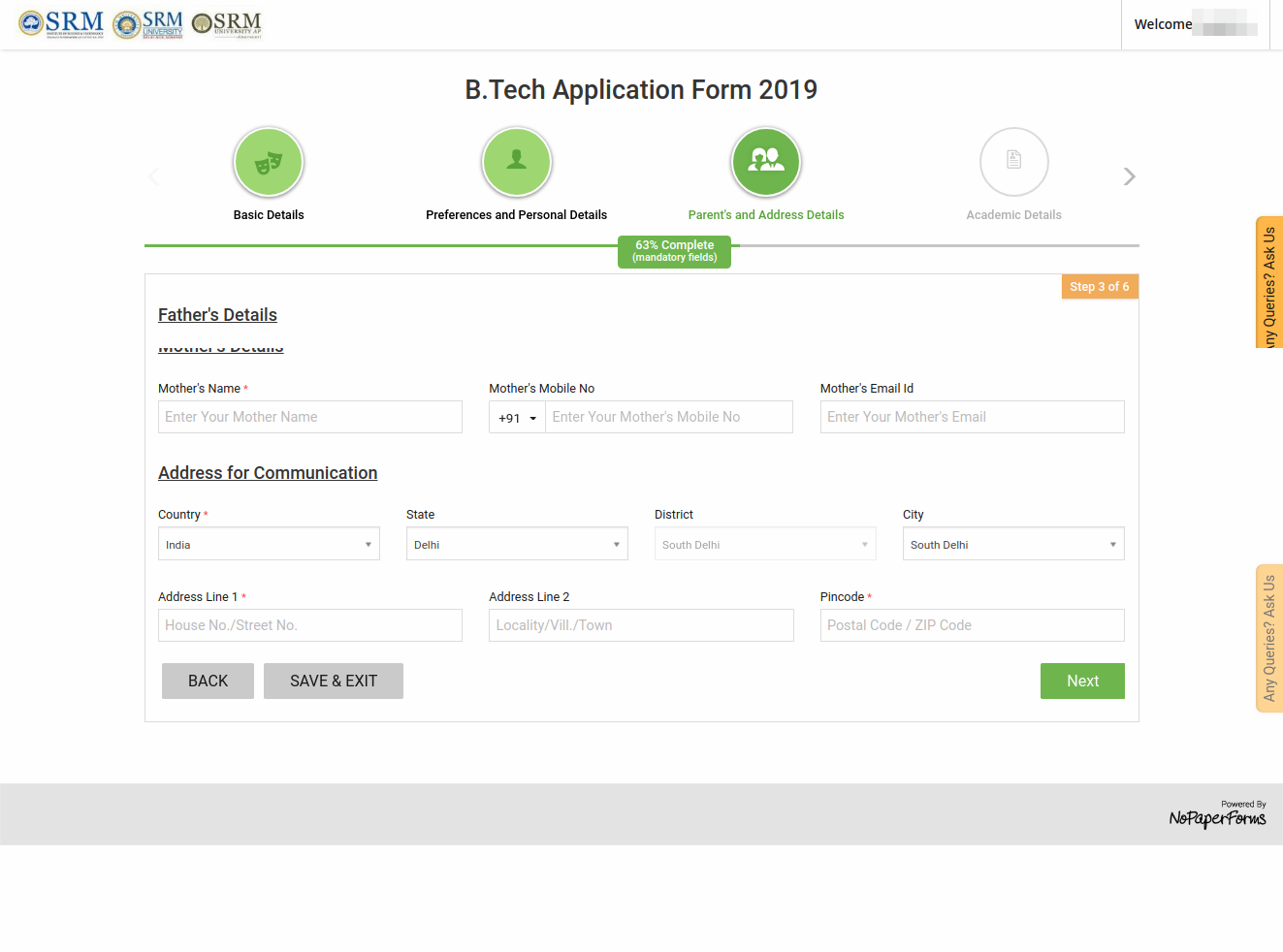Click the BACK button

(x=208, y=681)
